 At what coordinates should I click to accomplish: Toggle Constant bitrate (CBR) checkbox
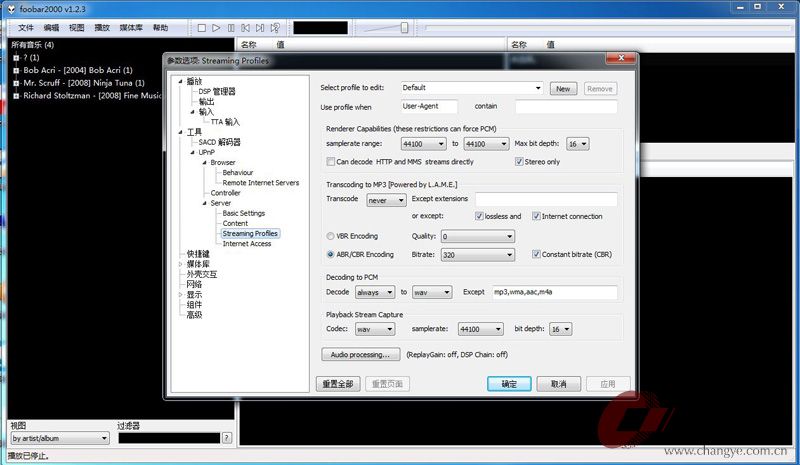tap(536, 254)
